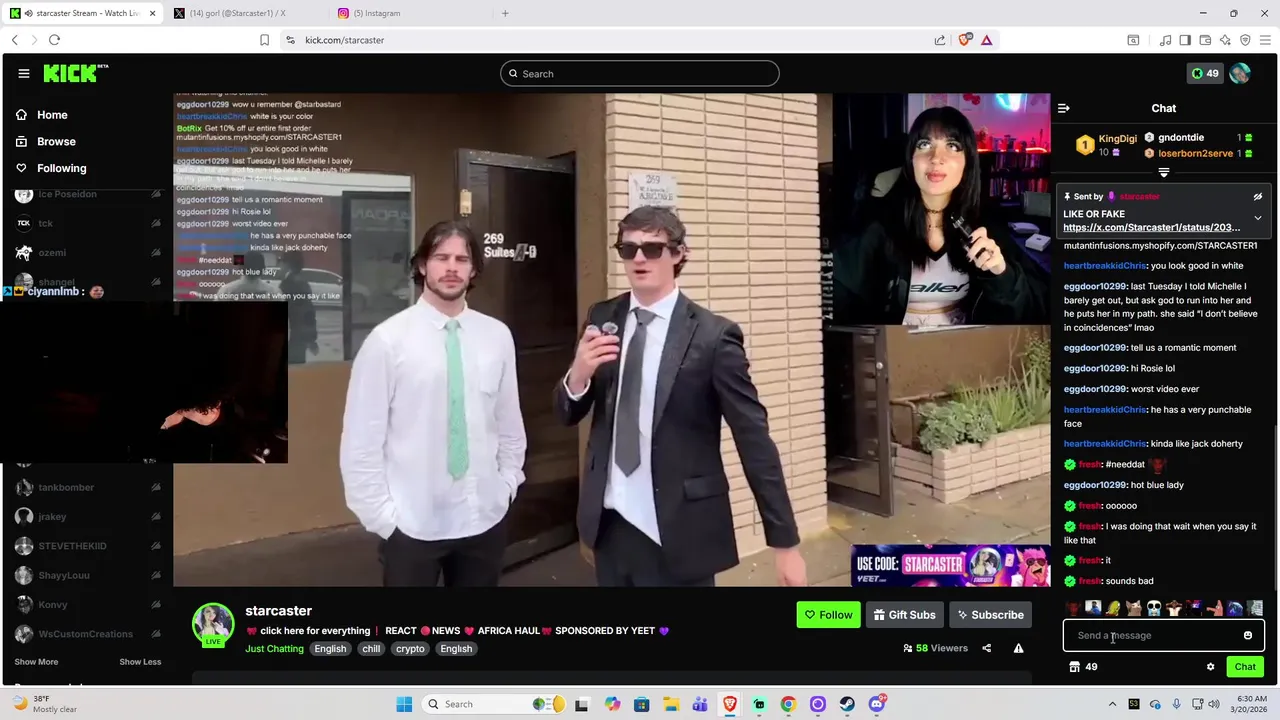Open a new browser tab
This screenshot has height=720, width=1280.
click(505, 13)
